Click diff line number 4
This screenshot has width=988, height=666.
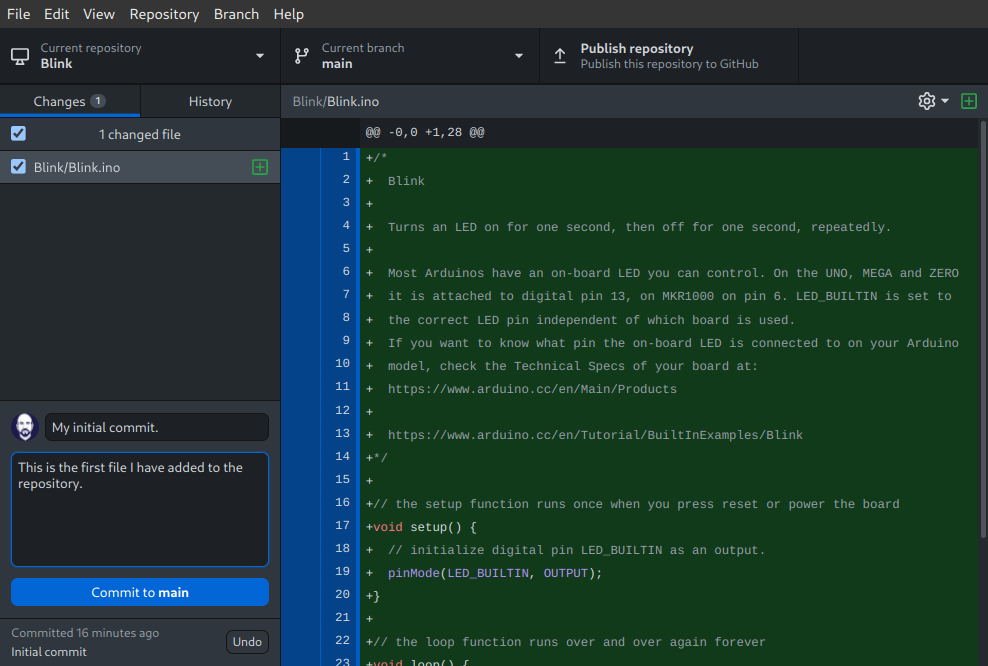(x=346, y=226)
